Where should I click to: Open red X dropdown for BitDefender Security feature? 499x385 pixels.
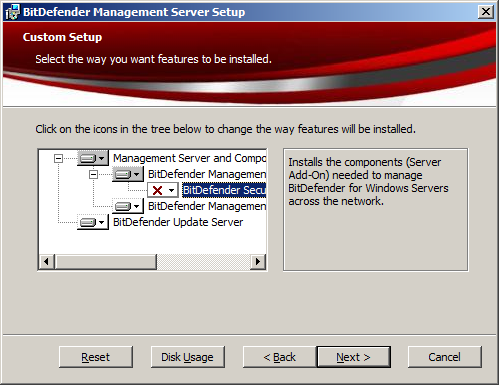point(163,190)
